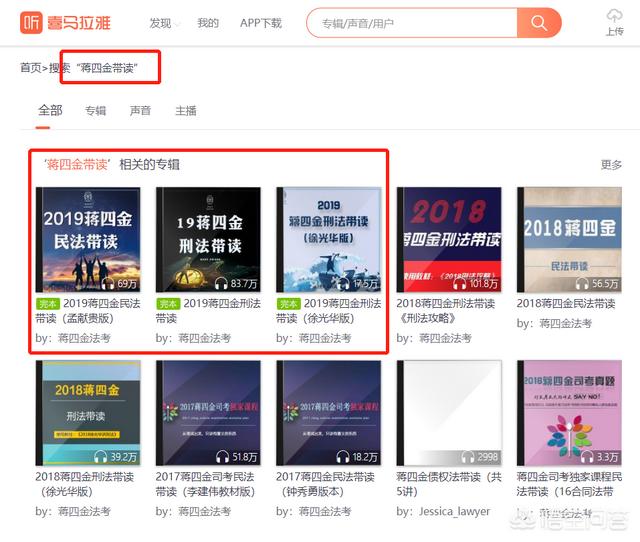The image size is (640, 542).
Task: Open cover with 18.2万 plays
Action: click(x=329, y=413)
